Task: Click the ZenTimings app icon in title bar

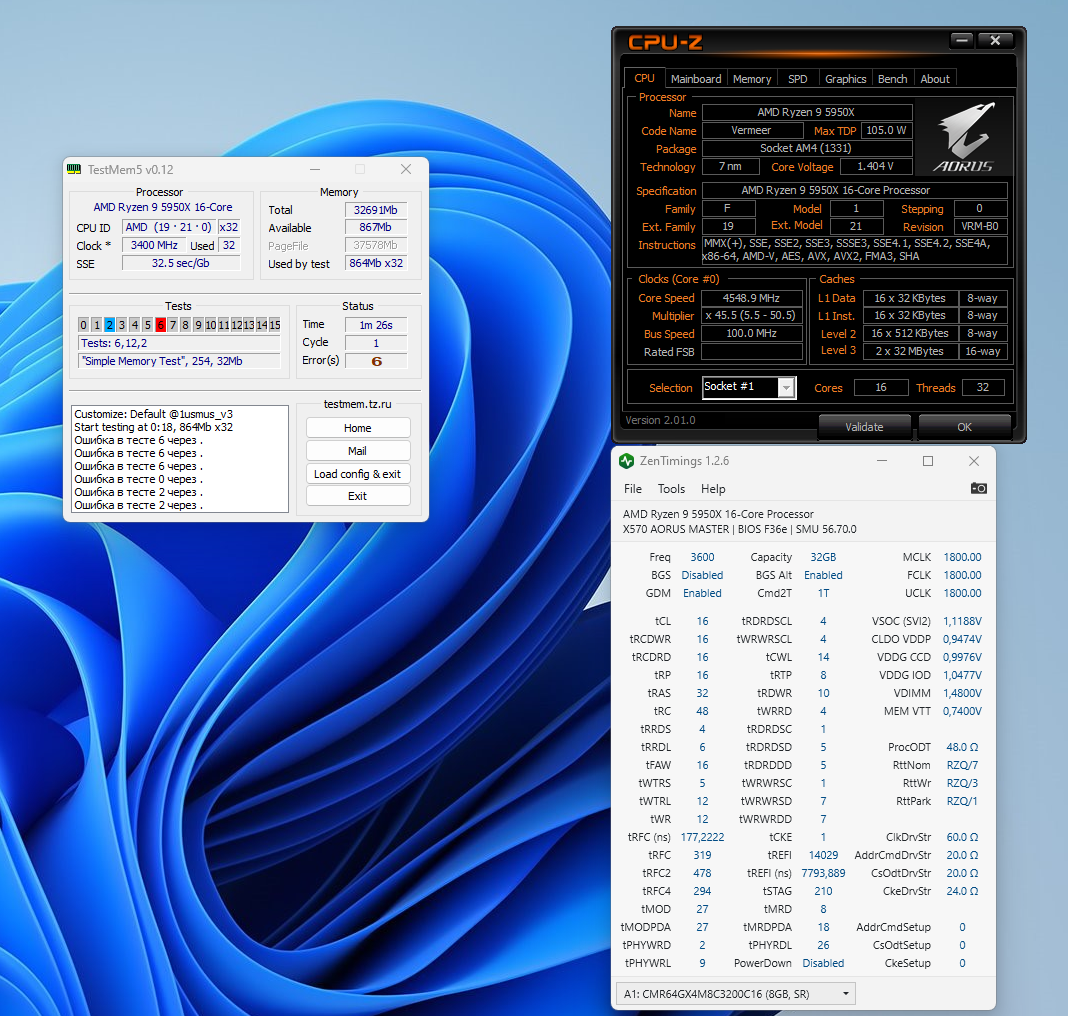Action: (x=626, y=461)
